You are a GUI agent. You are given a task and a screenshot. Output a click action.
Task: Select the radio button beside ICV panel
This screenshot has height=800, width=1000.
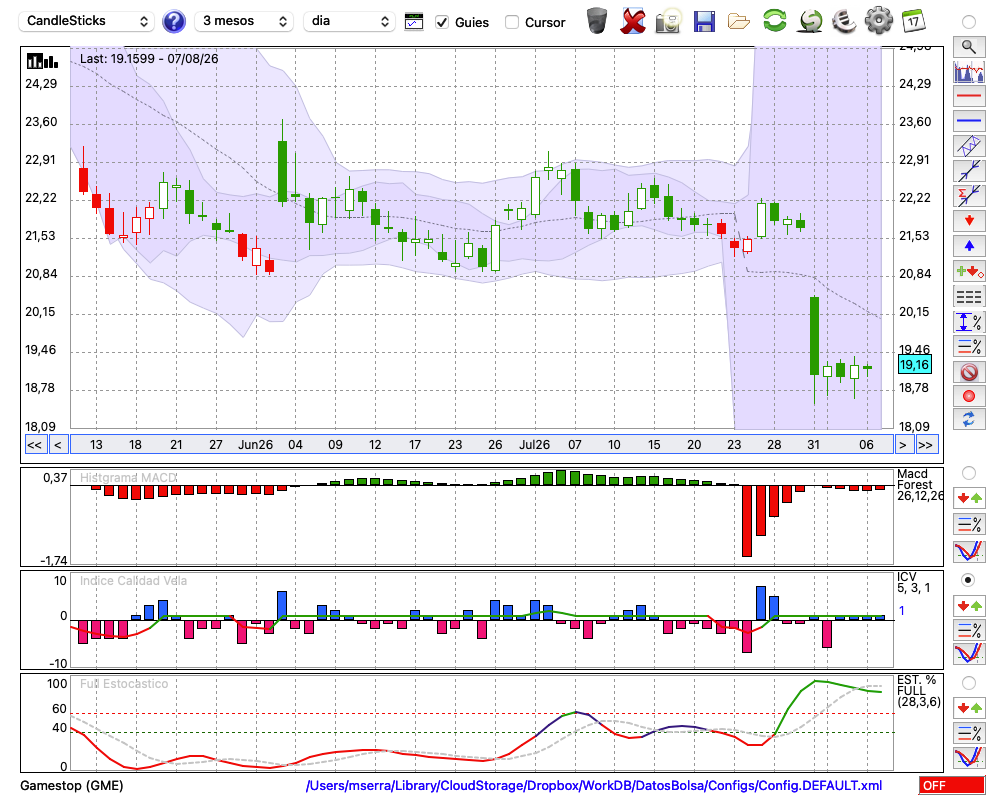[x=968, y=580]
